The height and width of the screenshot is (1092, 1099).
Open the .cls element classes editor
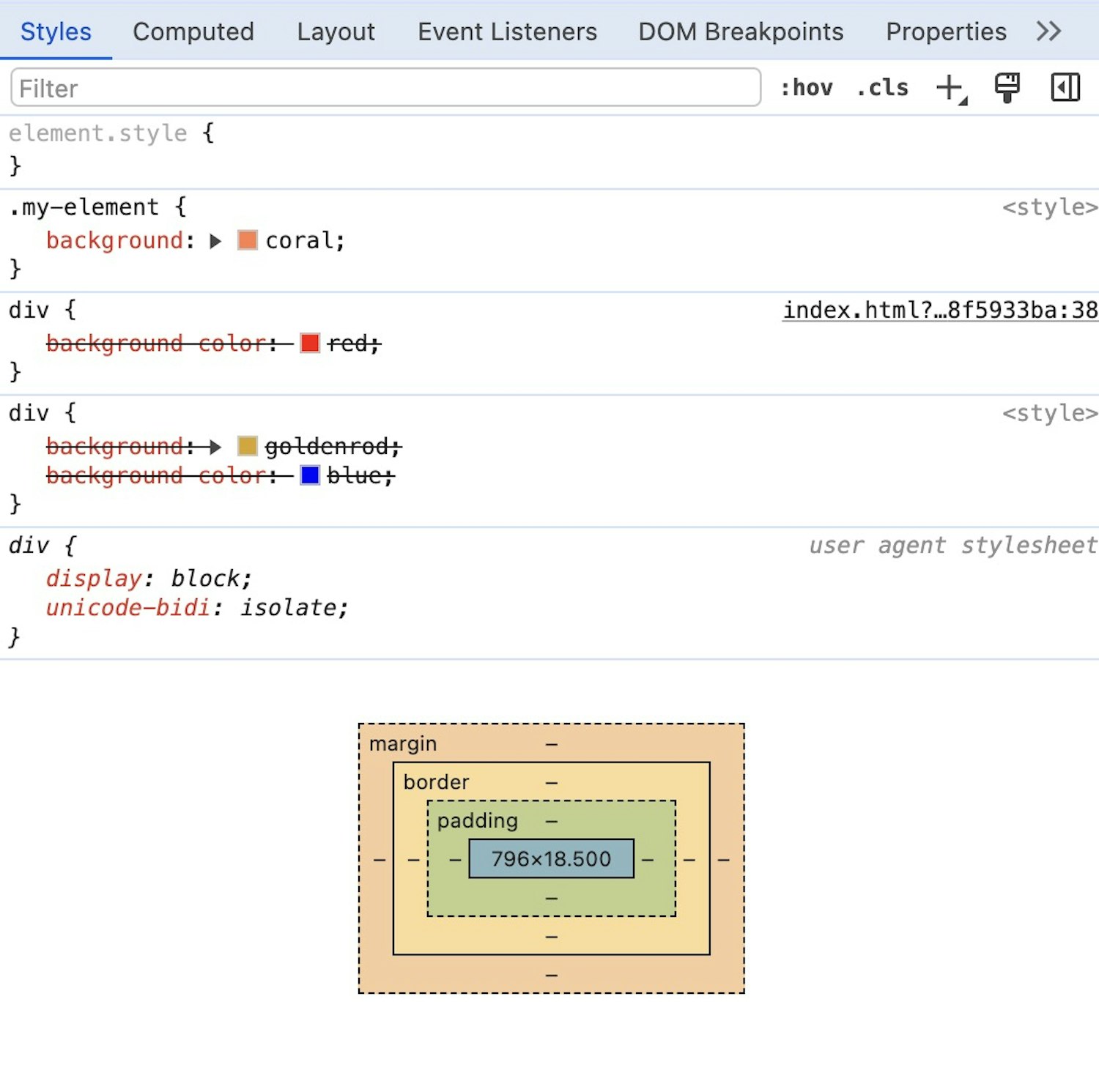tap(882, 88)
